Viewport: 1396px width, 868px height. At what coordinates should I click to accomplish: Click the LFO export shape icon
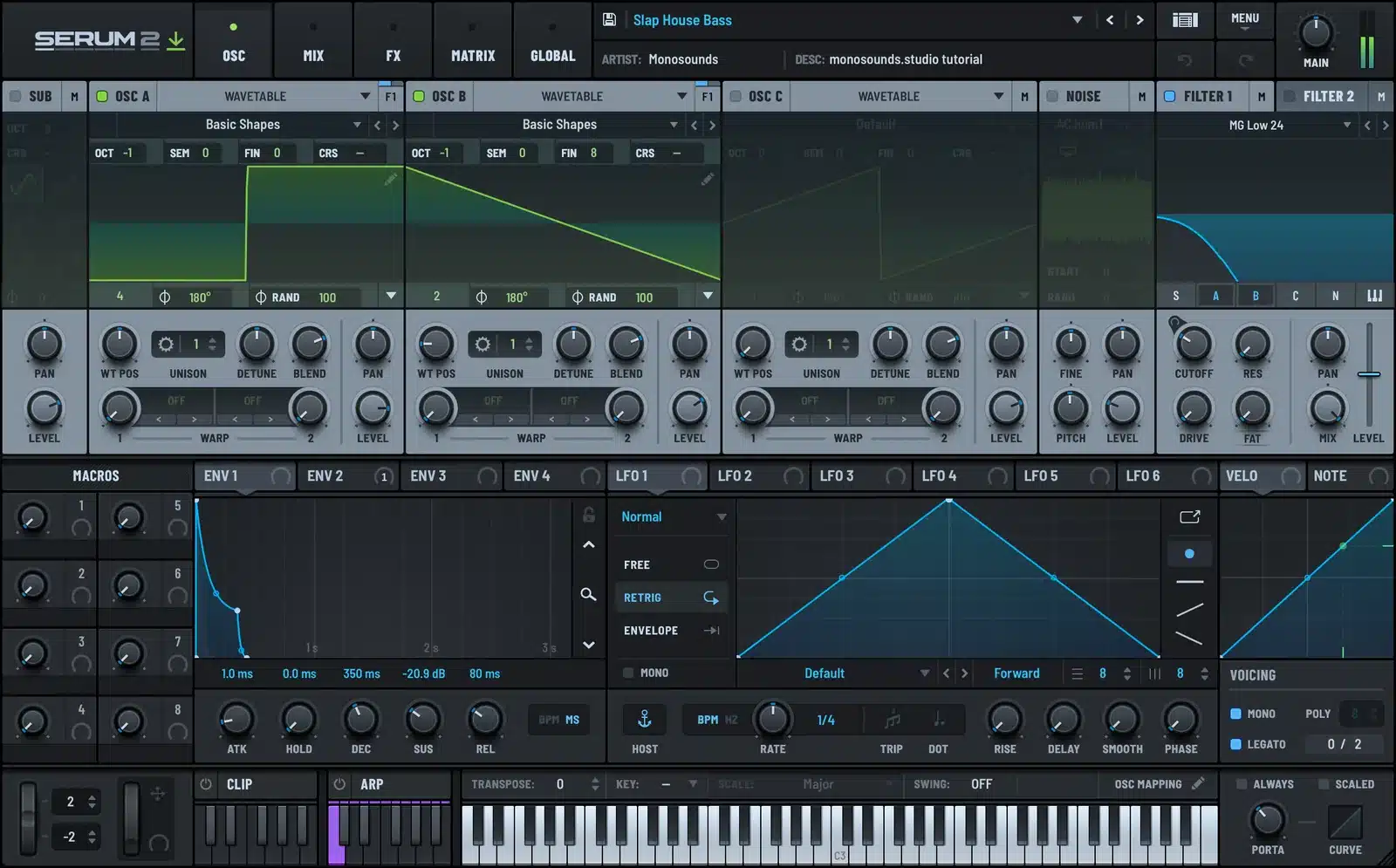tap(1190, 516)
